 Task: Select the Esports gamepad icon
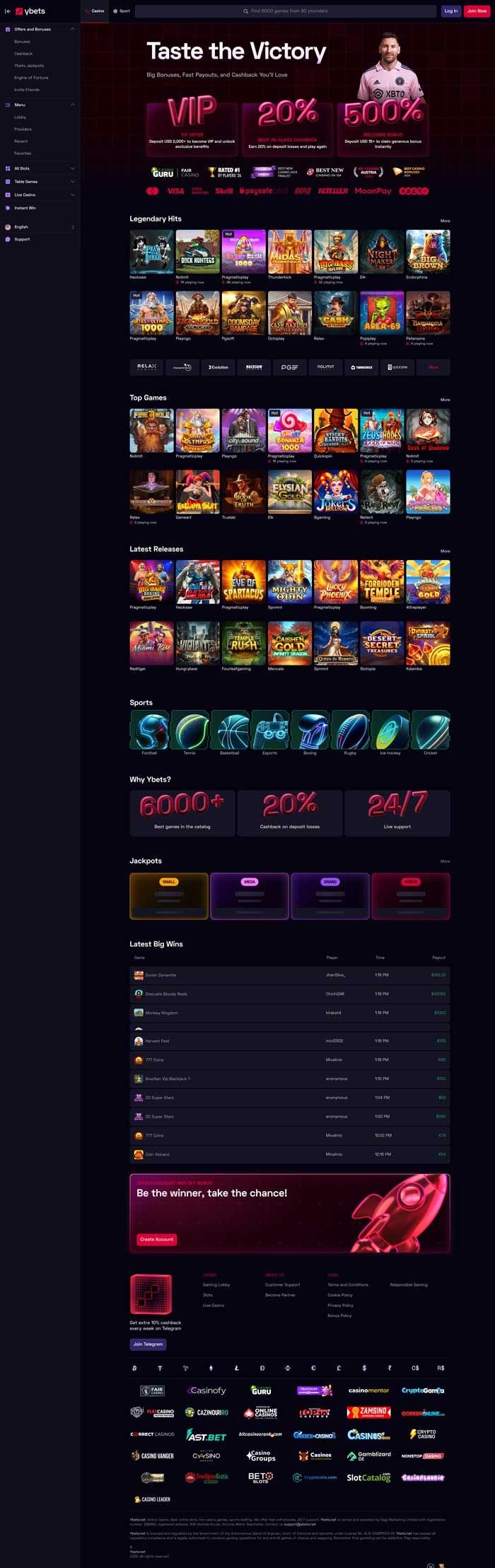[x=269, y=729]
